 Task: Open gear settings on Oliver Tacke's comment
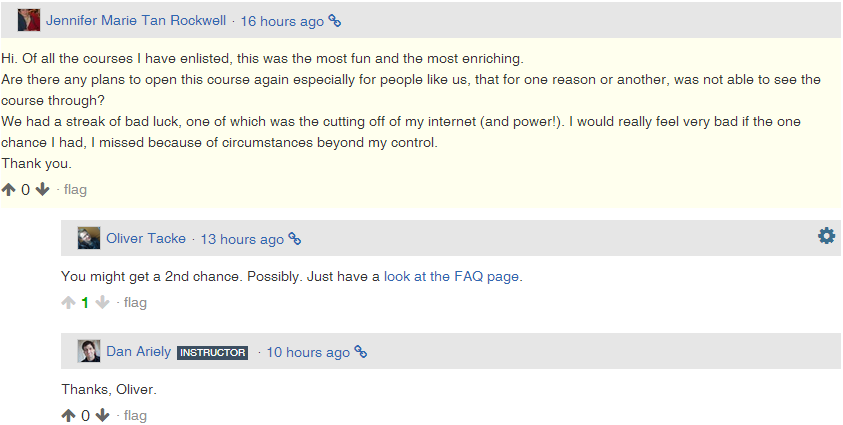pyautogui.click(x=826, y=236)
